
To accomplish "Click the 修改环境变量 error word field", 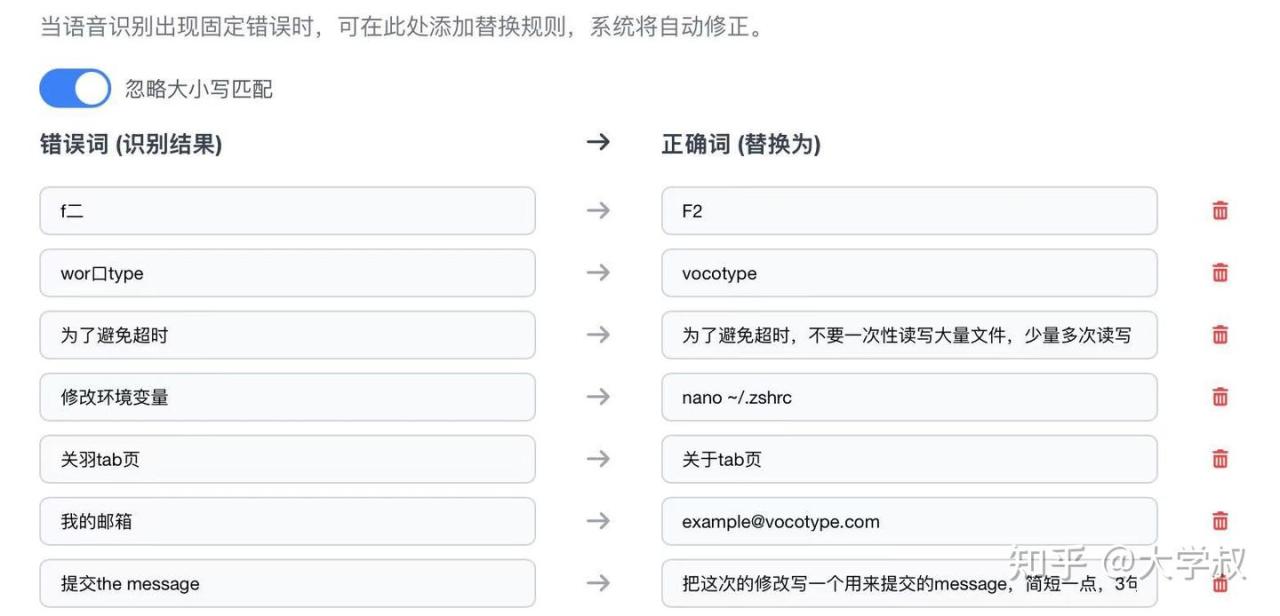I will 287,397.
